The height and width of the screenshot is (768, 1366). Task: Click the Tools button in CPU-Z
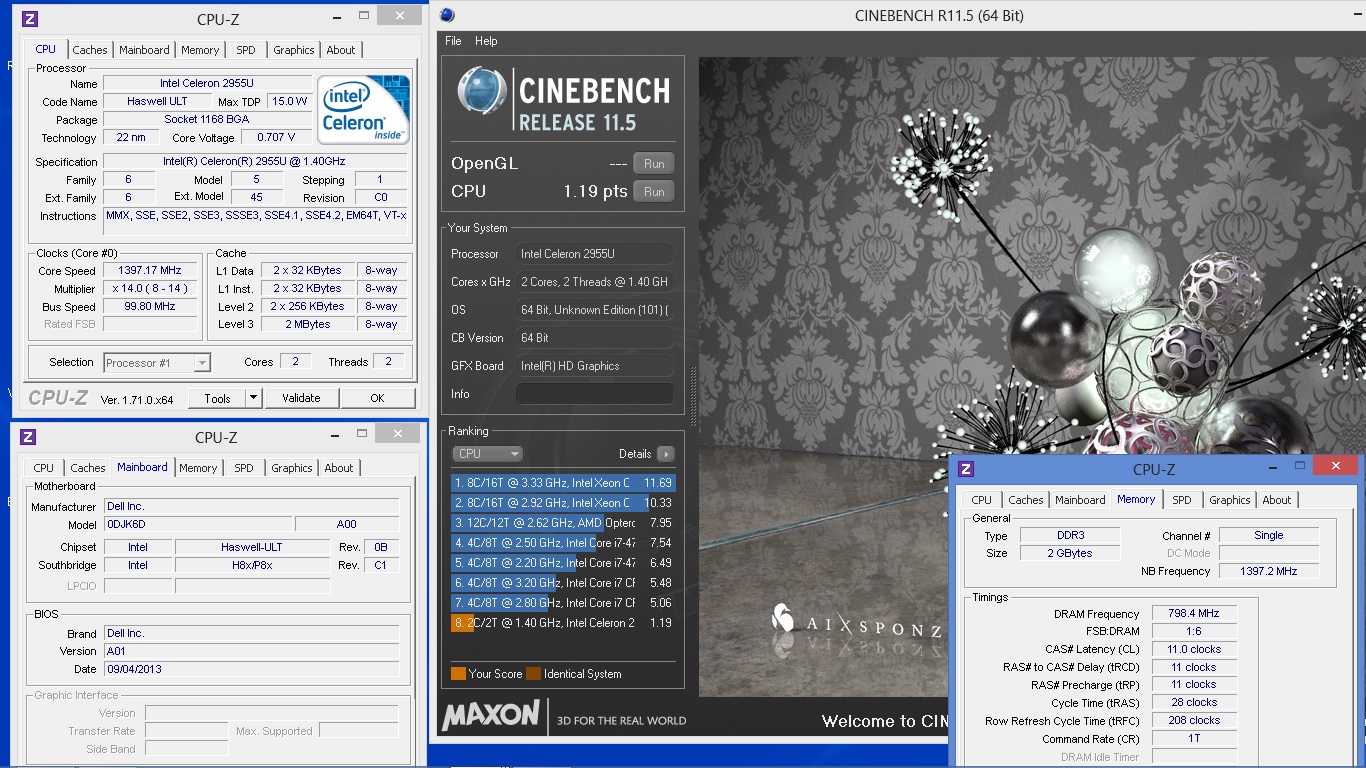pos(217,398)
